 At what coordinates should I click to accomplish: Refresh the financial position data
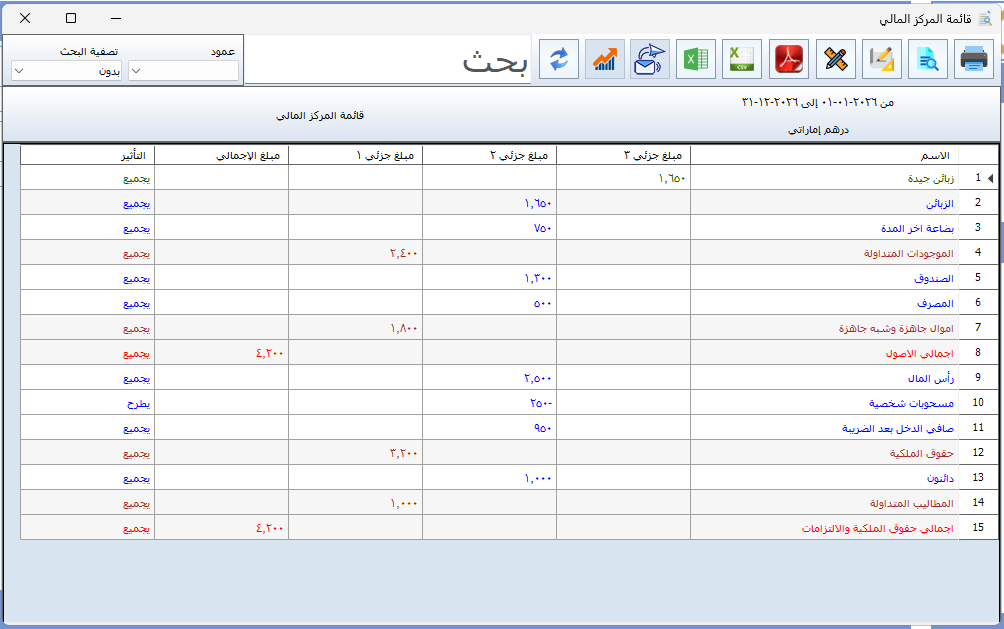coord(558,60)
